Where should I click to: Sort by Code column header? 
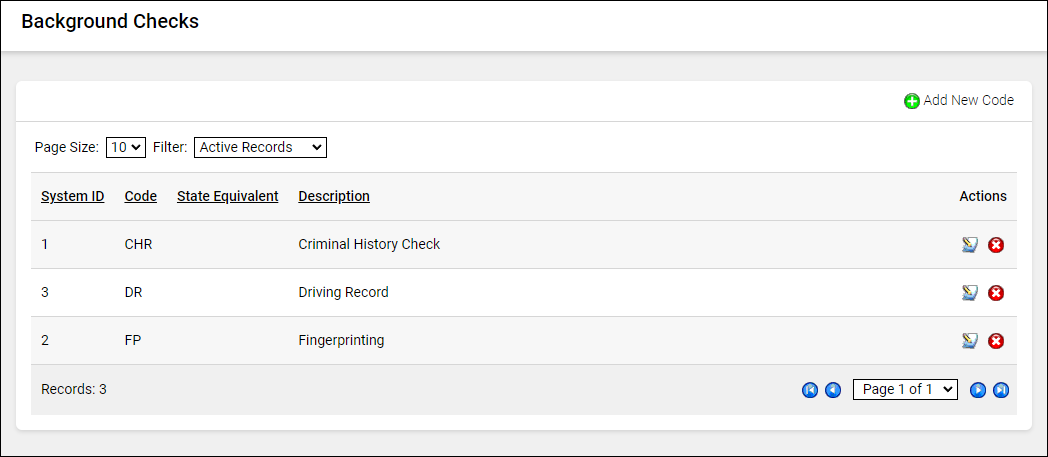[x=140, y=196]
